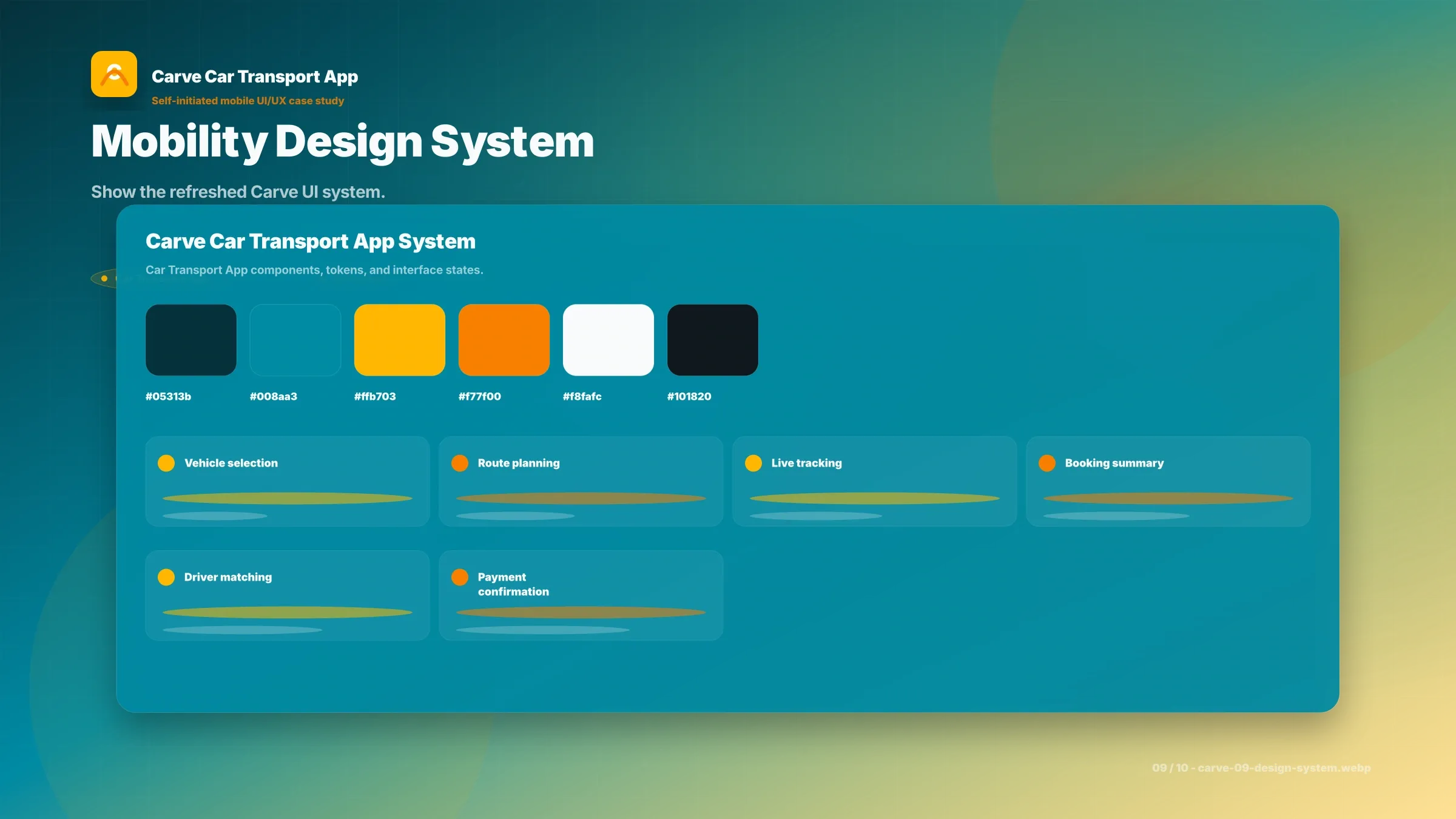Click the Show the refreshed Carve UI system text
The height and width of the screenshot is (819, 1456).
click(x=238, y=192)
